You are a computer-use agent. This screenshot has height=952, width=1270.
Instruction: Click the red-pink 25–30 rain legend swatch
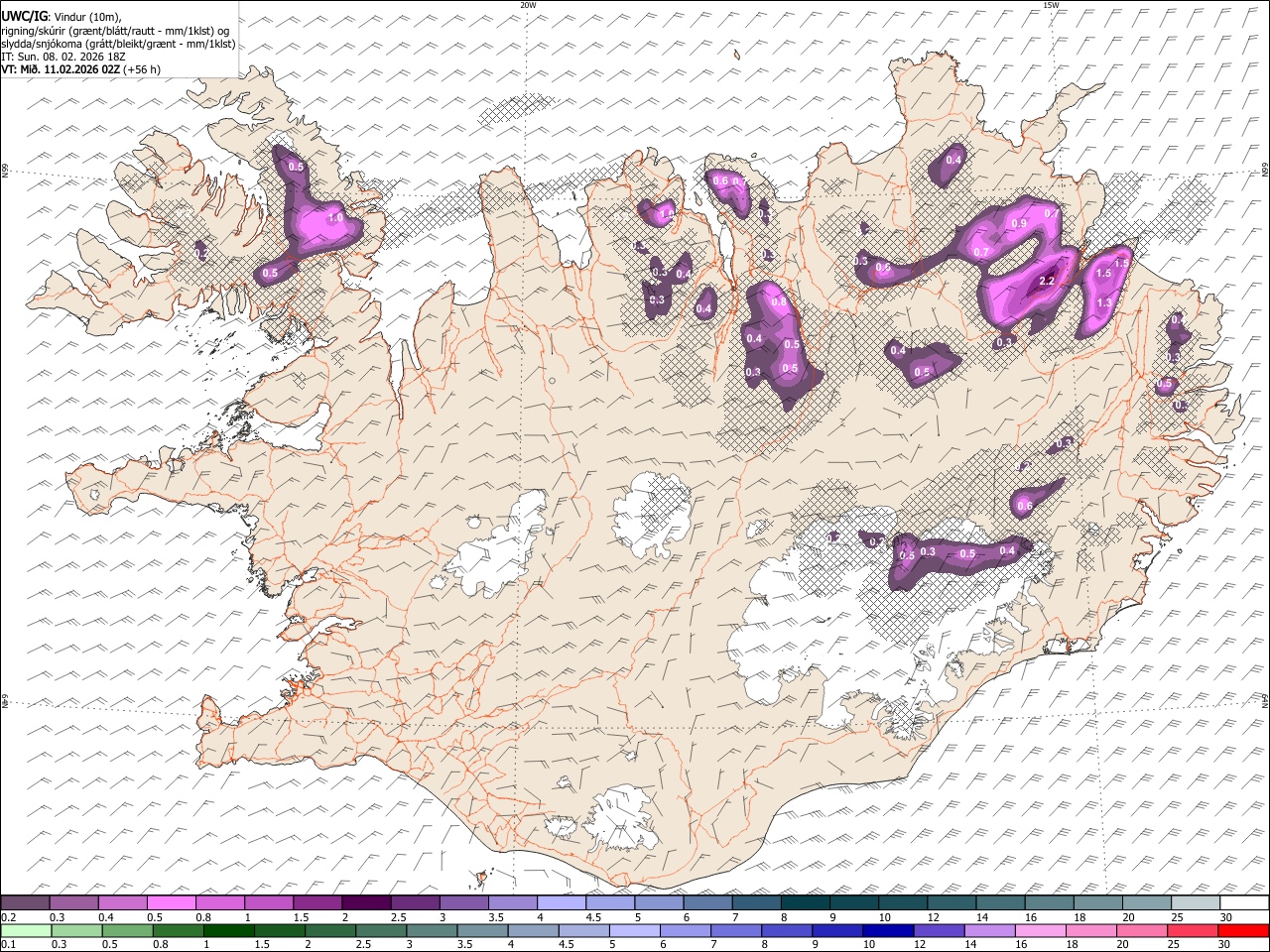click(1193, 930)
